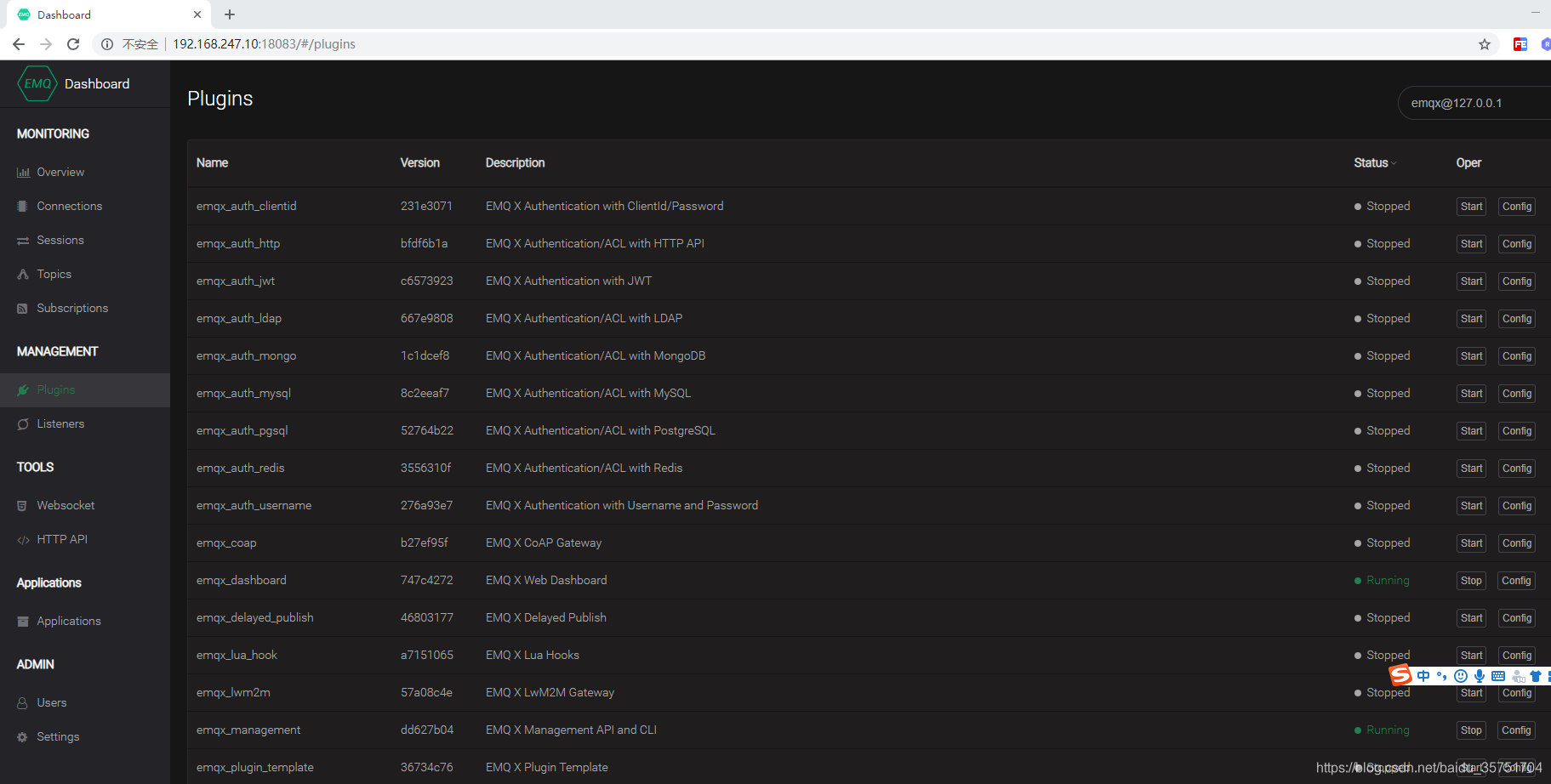Image resolution: width=1551 pixels, height=784 pixels.
Task: Bookmark this page with star icon
Action: coord(1485,44)
